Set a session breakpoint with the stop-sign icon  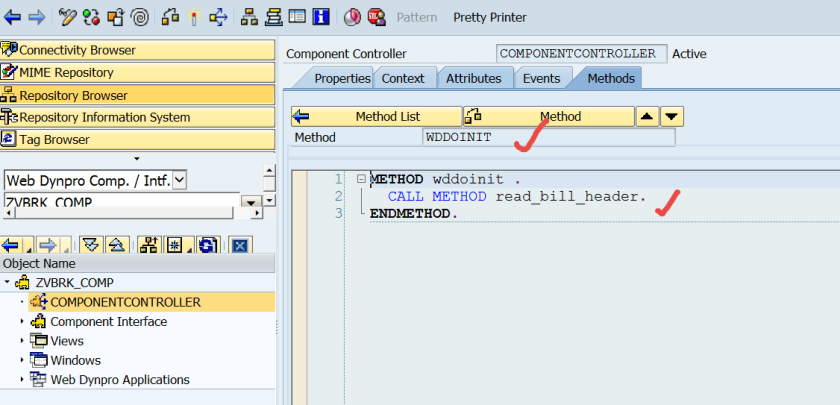point(377,17)
